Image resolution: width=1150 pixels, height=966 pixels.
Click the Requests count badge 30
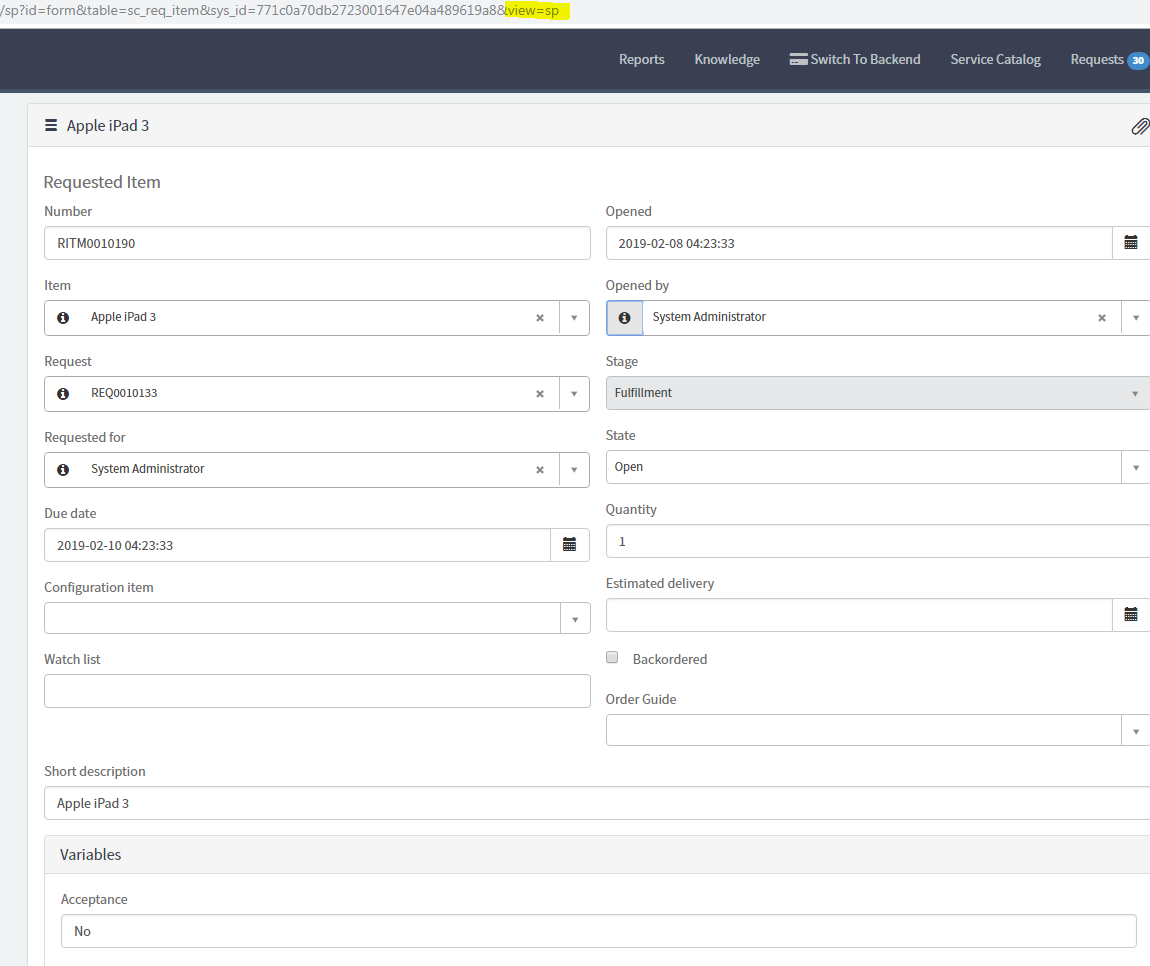[1138, 61]
